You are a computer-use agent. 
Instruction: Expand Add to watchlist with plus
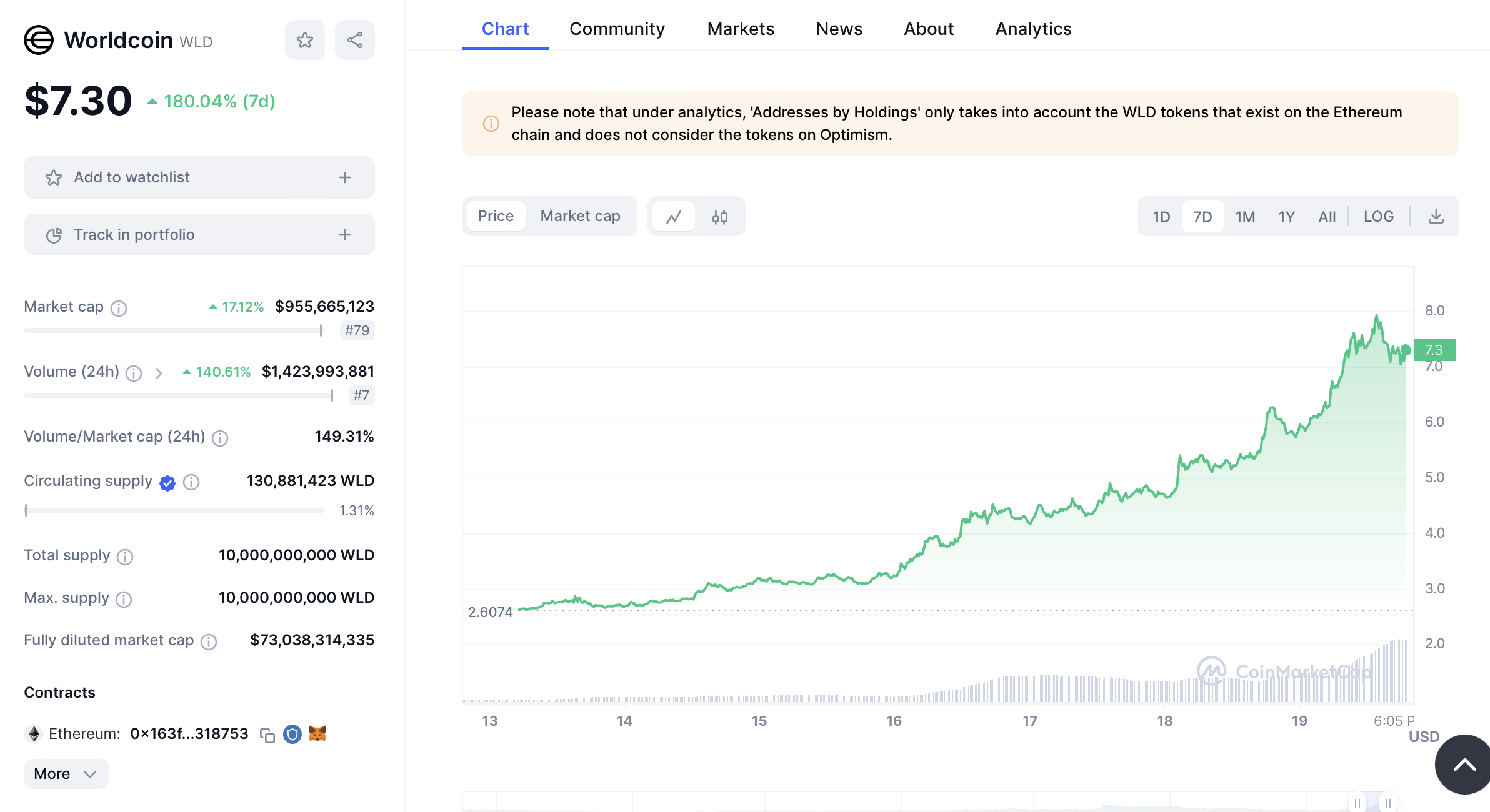tap(345, 177)
